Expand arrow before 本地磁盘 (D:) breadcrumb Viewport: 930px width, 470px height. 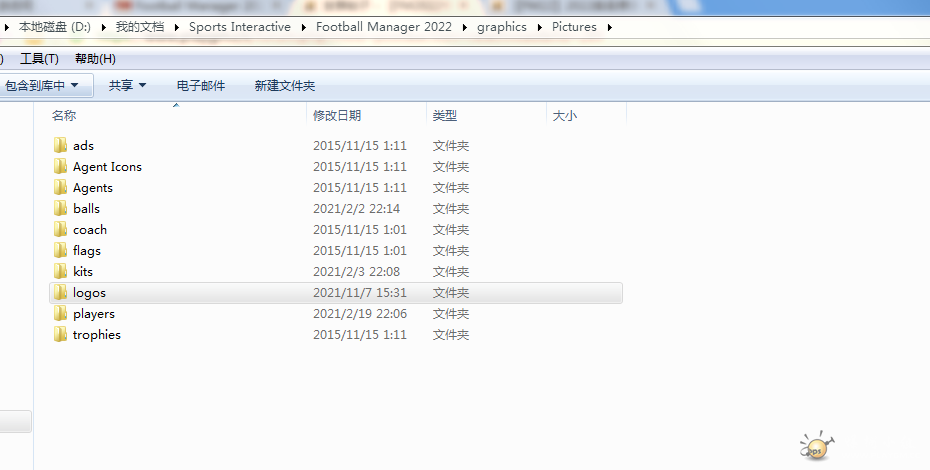click(x=7, y=27)
